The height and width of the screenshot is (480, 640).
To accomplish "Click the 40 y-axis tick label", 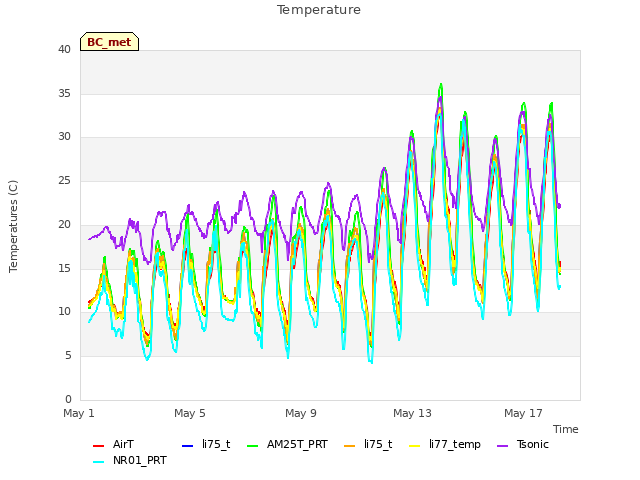I will pyautogui.click(x=64, y=49).
